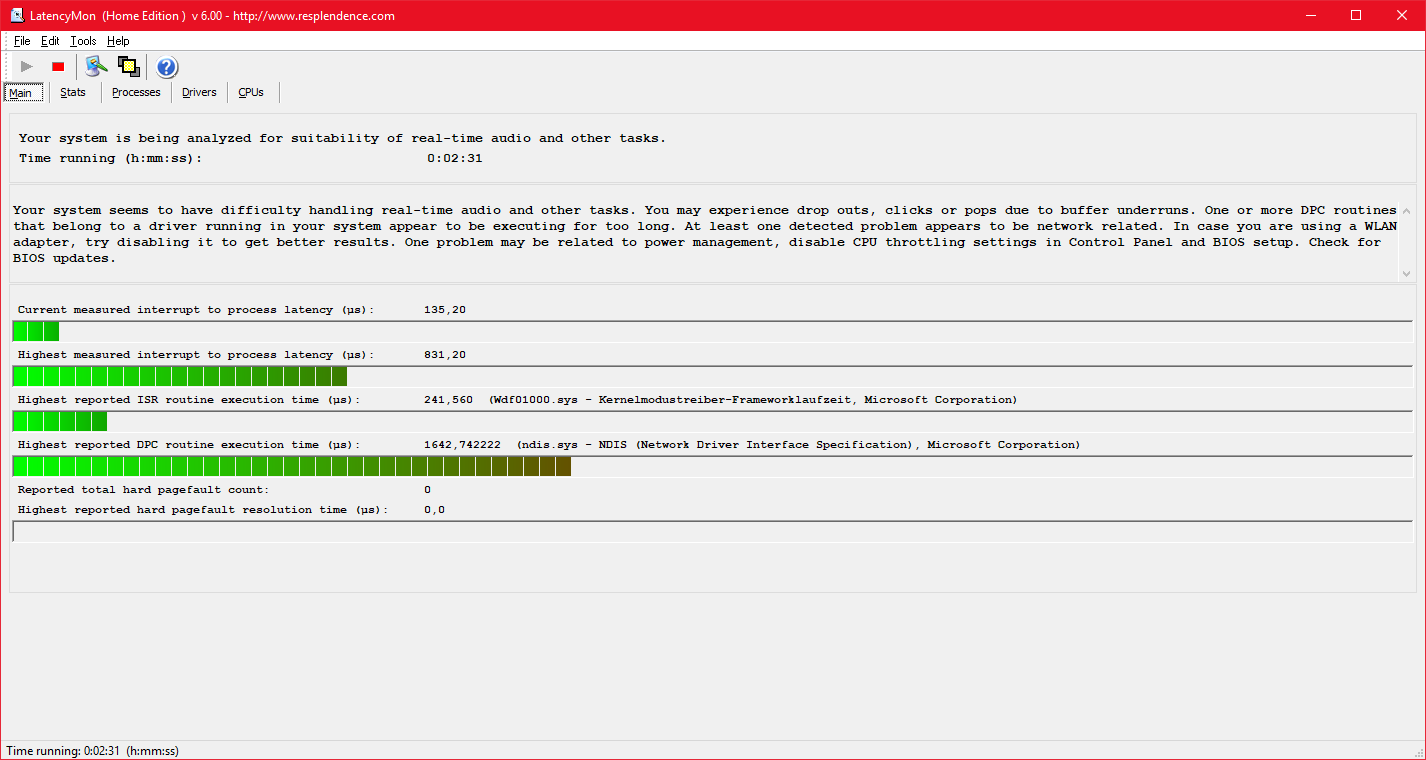Click the highest ISR routine execution bar

pos(713,421)
